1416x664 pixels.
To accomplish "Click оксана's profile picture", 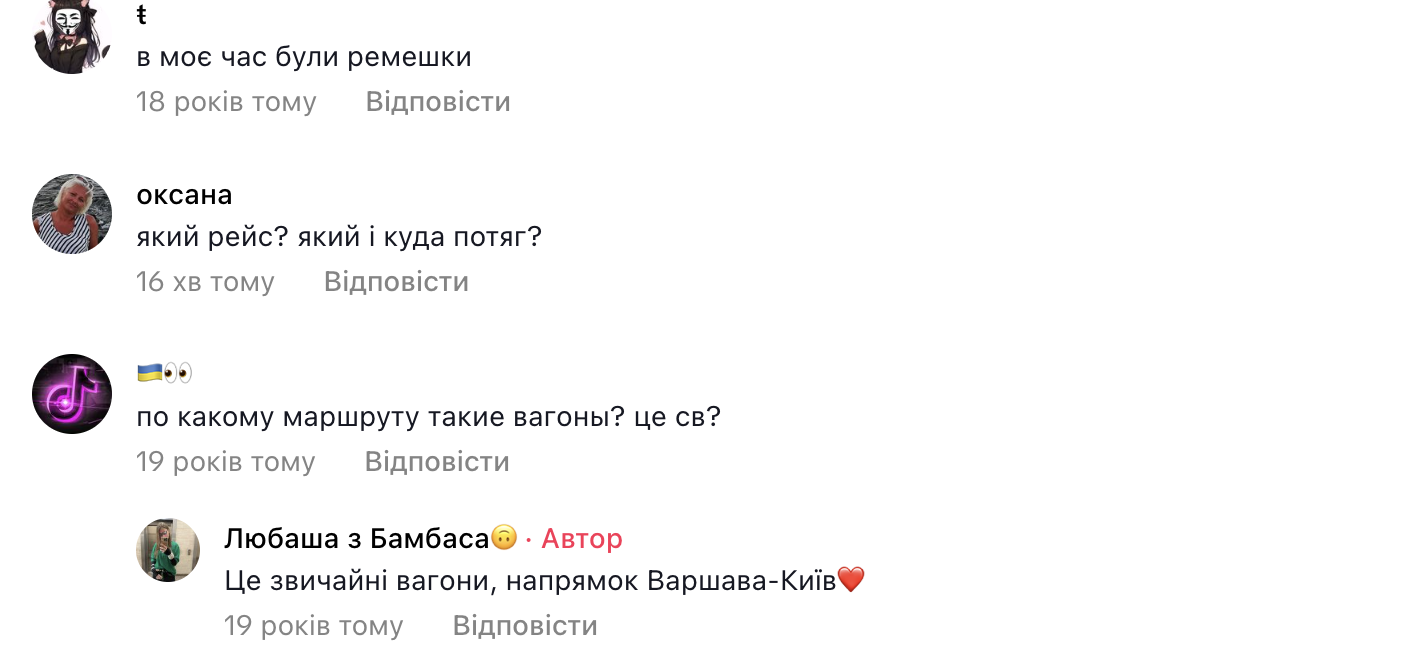I will pyautogui.click(x=72, y=214).
